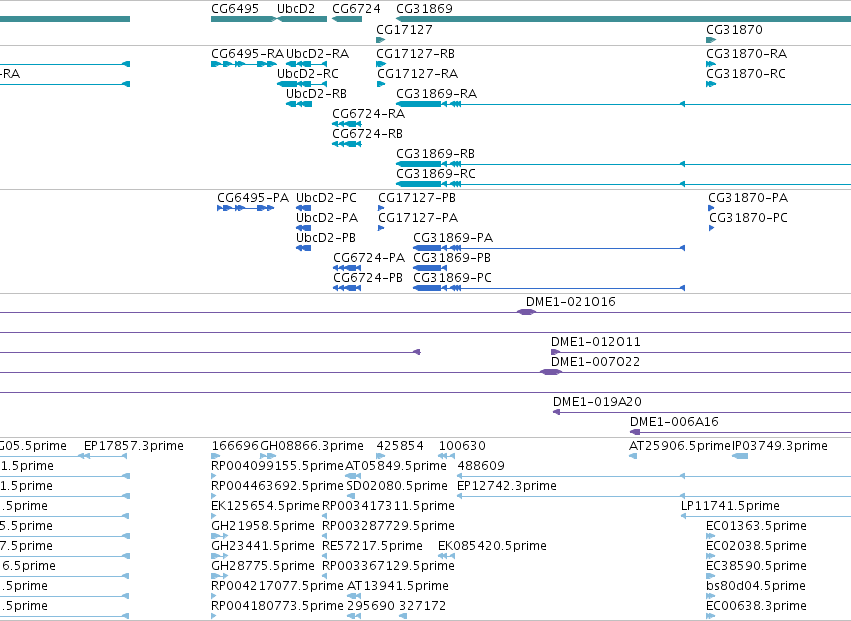This screenshot has height=621, width=851.
Task: Click protein label UbcD2-PA
Action: 327,218
